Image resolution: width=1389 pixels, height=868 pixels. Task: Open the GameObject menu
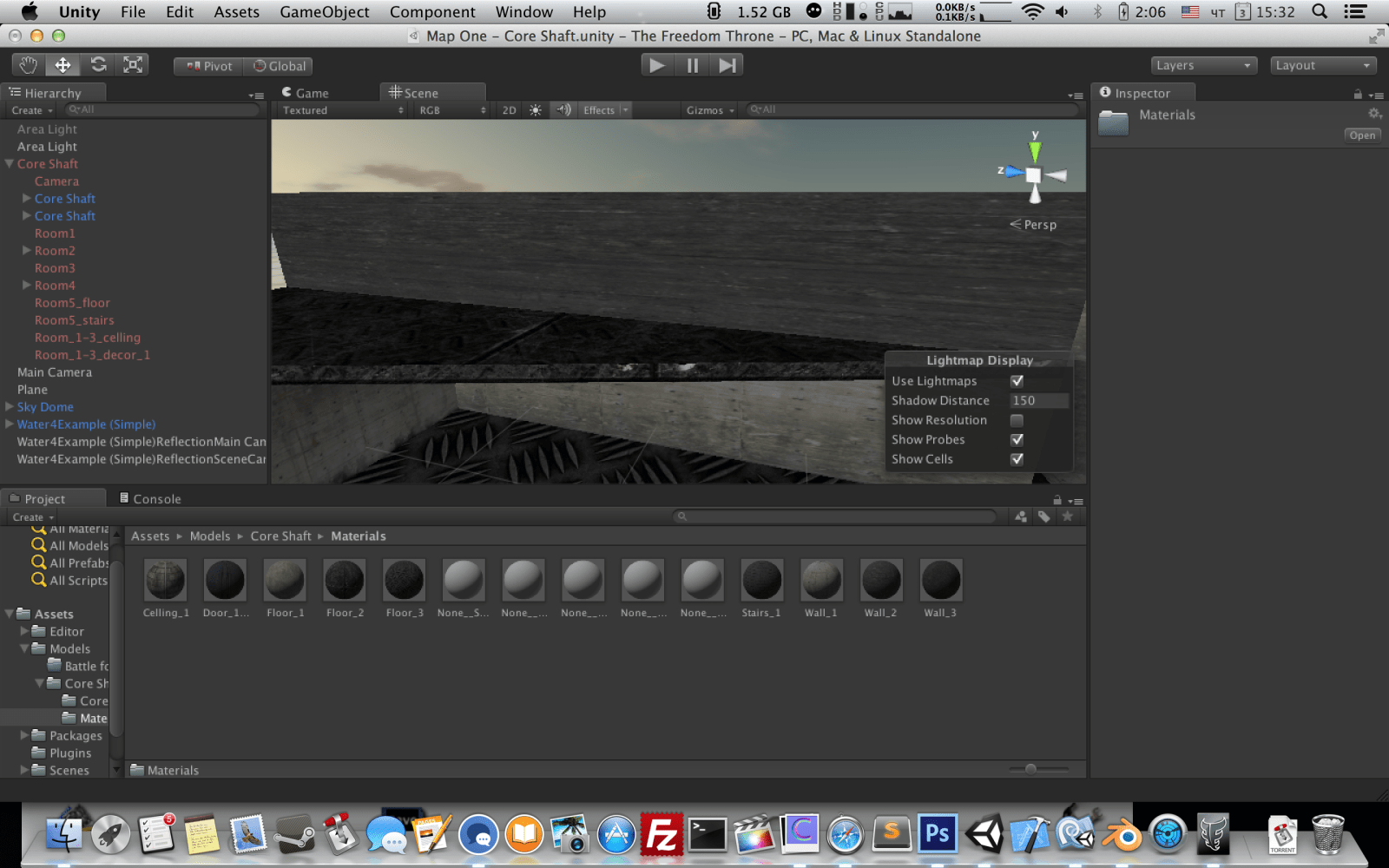[x=325, y=11]
